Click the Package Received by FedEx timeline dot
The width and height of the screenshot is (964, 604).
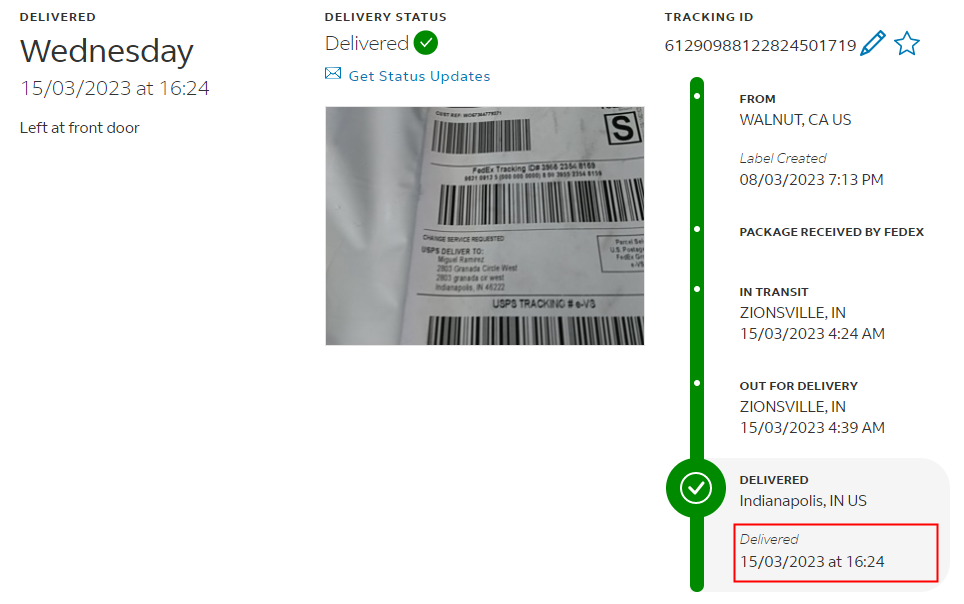pyautogui.click(x=697, y=229)
